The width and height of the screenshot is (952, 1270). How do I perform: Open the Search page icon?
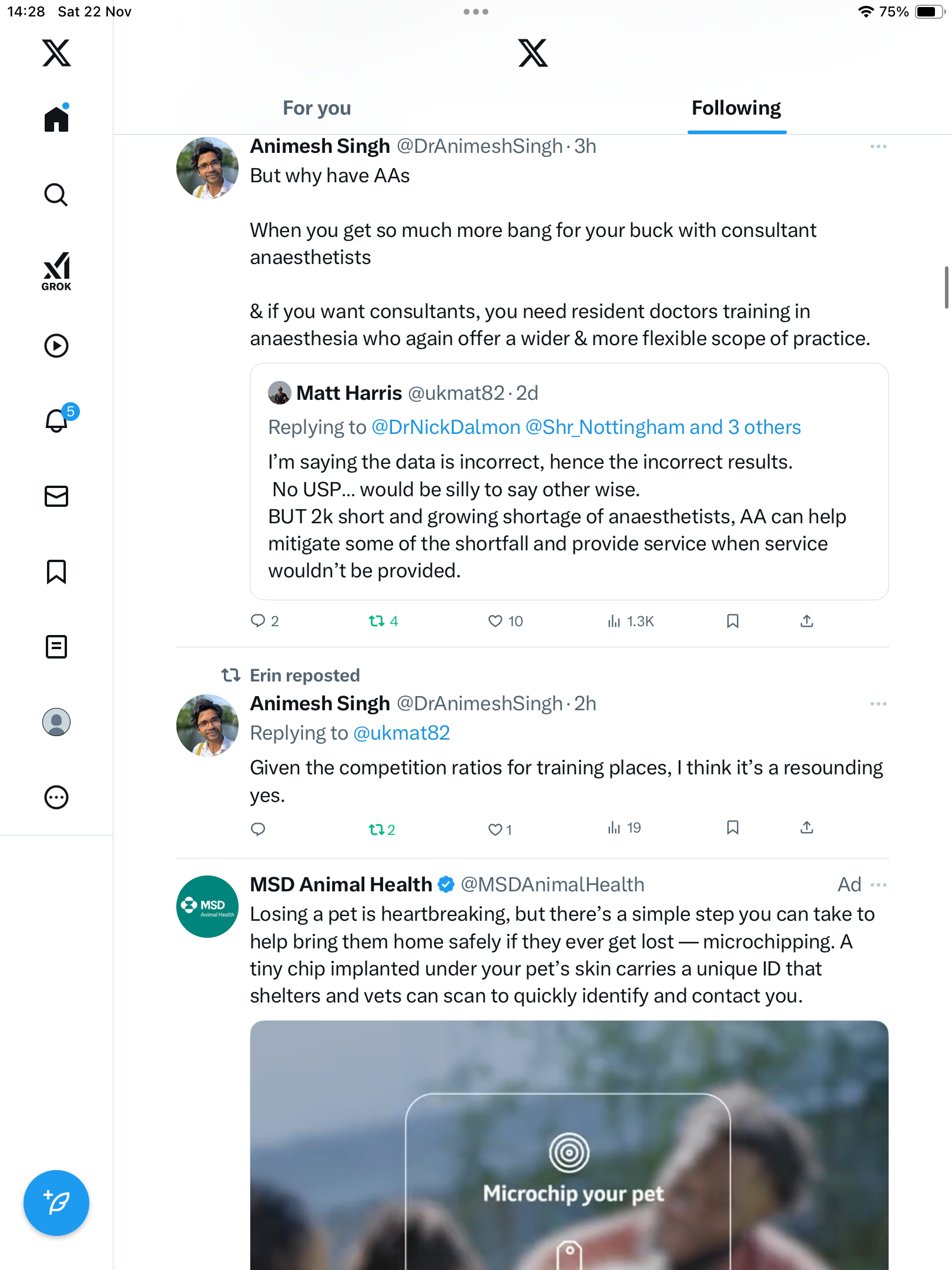click(x=56, y=195)
